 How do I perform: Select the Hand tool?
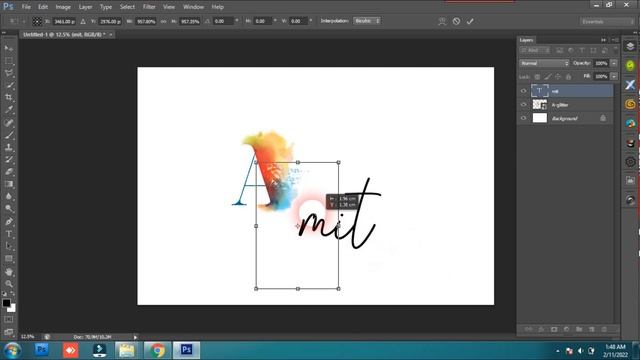click(x=9, y=271)
